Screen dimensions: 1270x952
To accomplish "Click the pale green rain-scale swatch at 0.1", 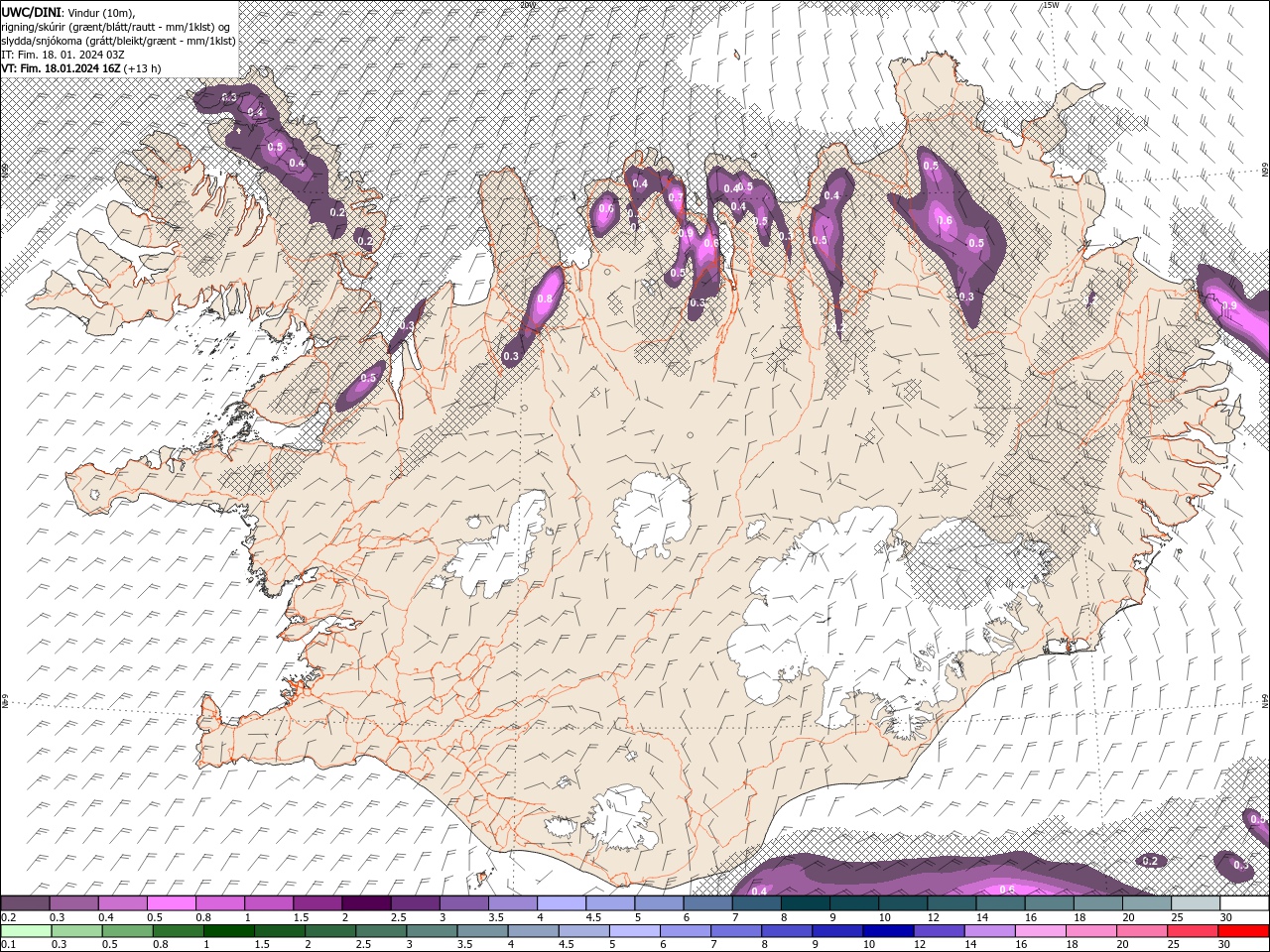I will (26, 931).
